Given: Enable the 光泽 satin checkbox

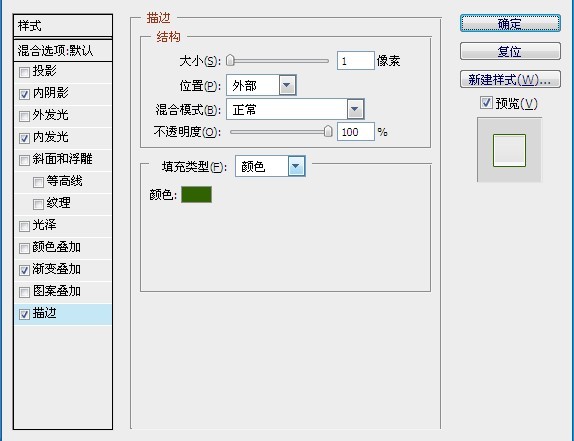Looking at the screenshot, I should [24, 226].
